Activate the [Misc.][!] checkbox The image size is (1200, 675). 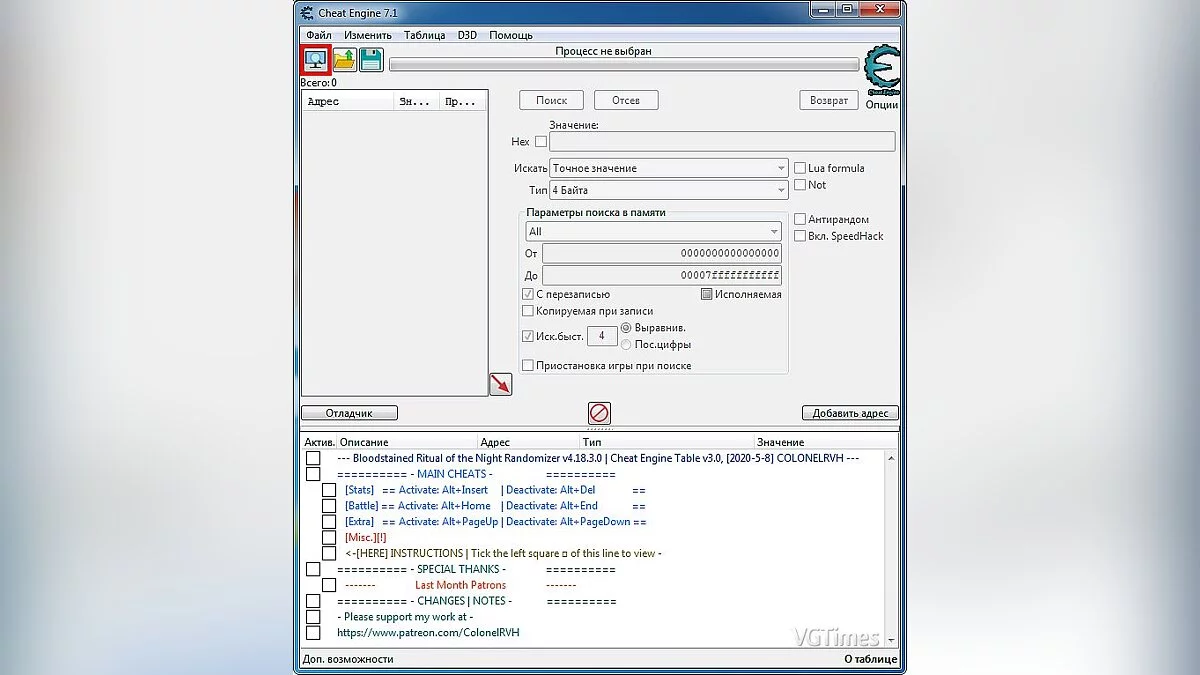coord(329,537)
